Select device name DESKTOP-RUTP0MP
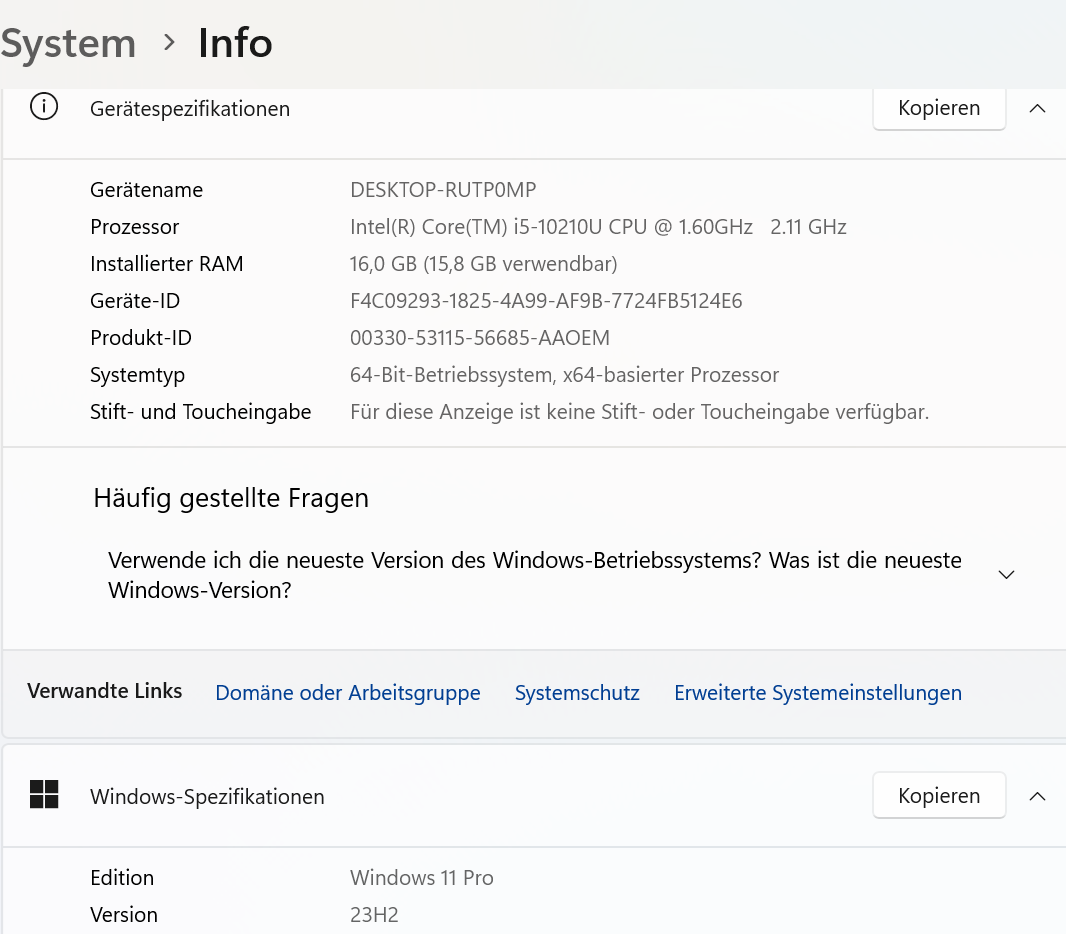 [x=443, y=190]
